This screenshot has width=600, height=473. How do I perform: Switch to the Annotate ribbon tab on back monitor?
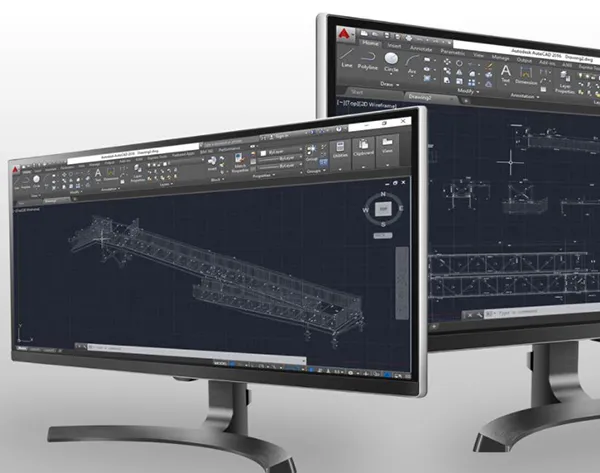pos(421,49)
